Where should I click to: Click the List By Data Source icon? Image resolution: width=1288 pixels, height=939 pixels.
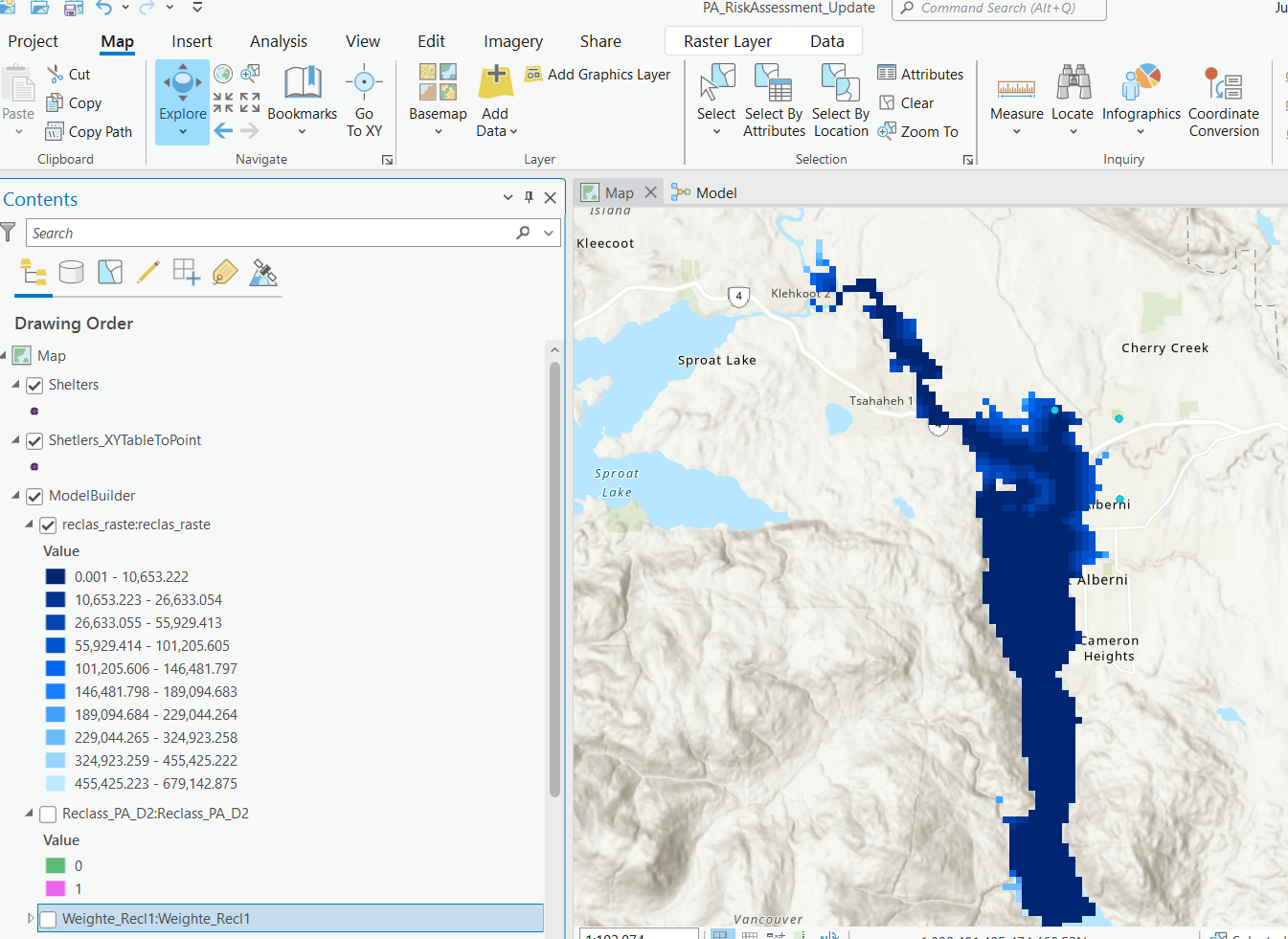(x=72, y=273)
